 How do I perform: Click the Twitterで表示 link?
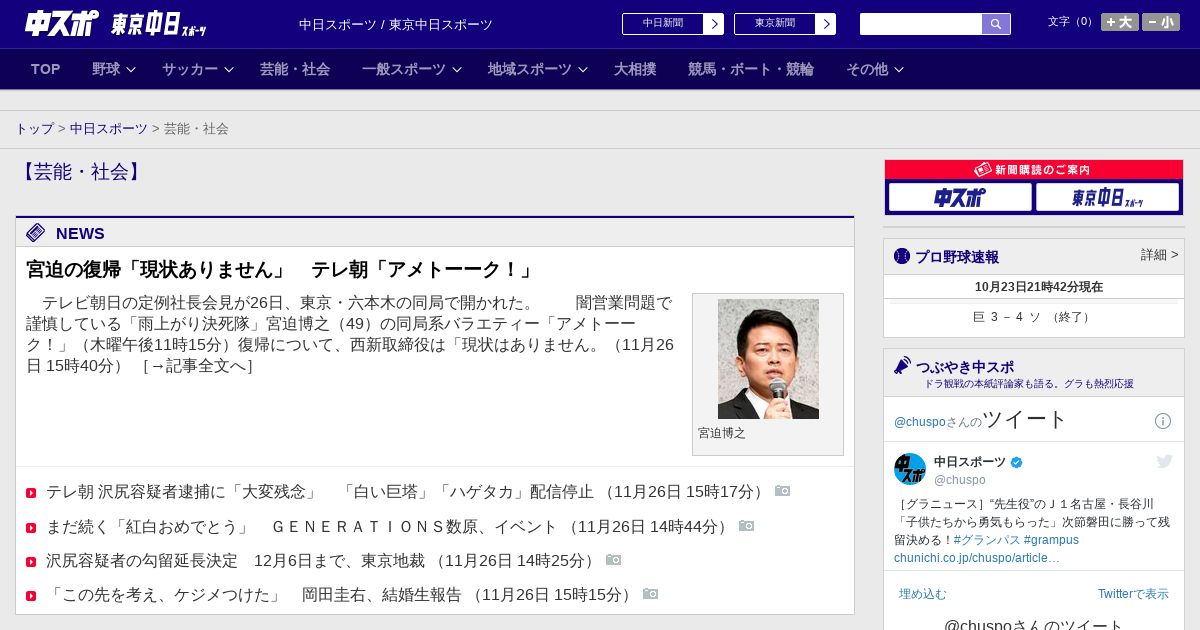click(1133, 594)
